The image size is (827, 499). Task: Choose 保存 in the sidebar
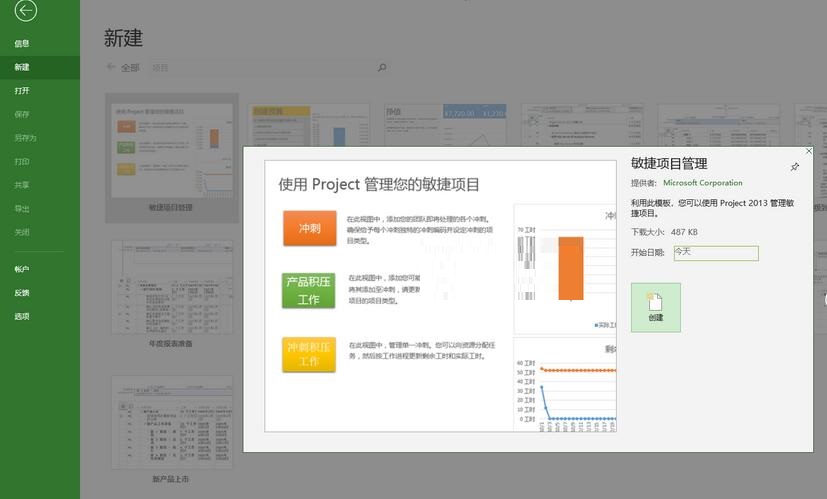click(22, 114)
